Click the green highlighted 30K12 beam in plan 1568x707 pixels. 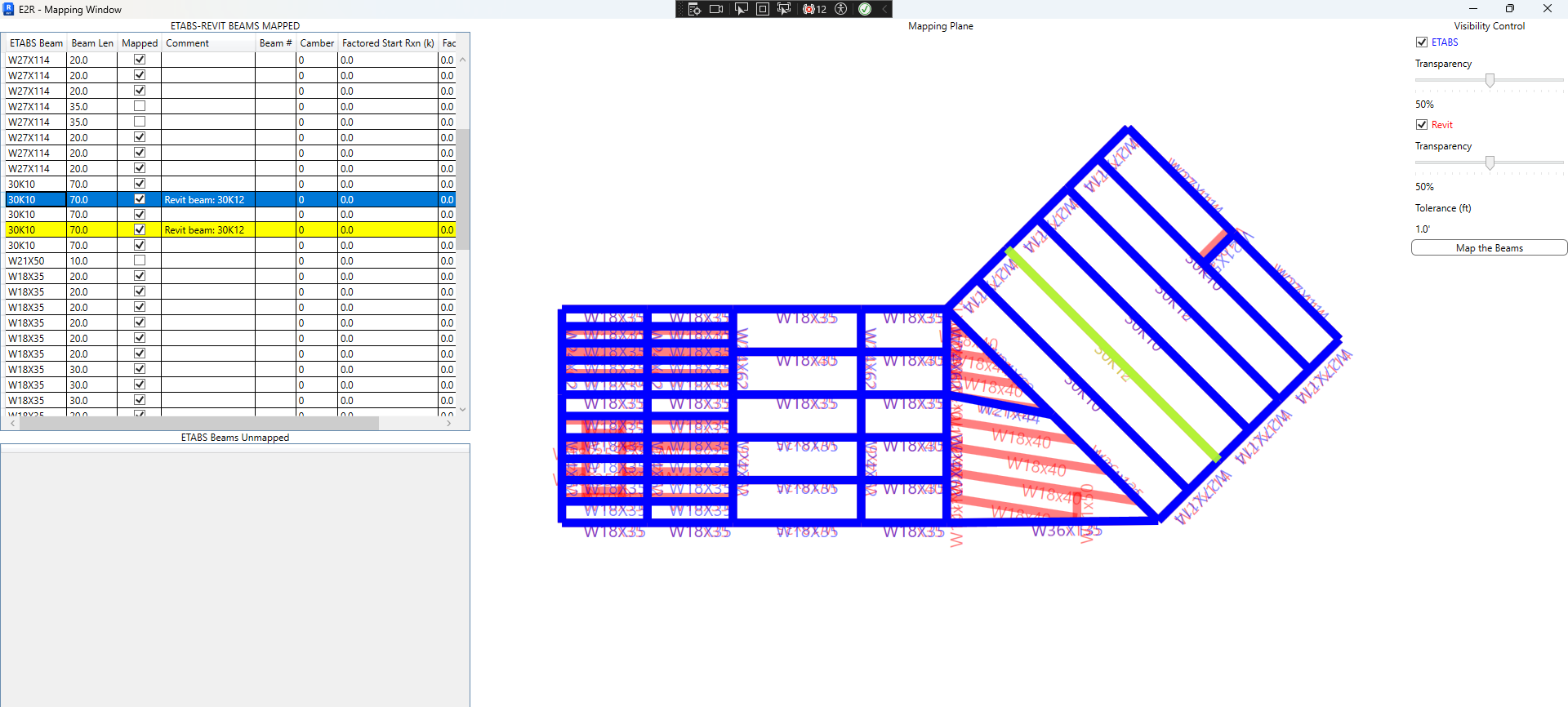click(1114, 354)
